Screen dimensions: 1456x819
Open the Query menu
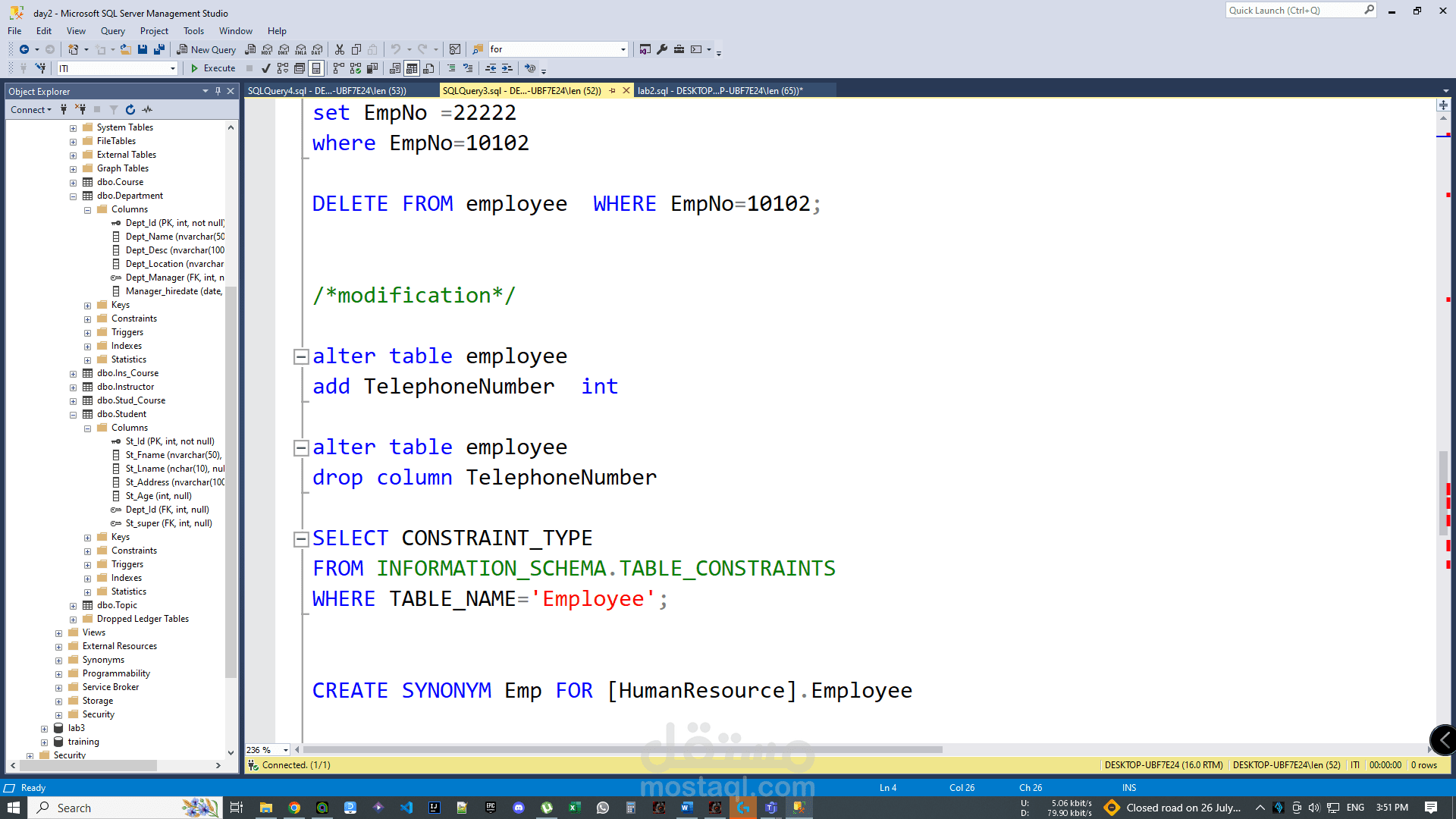point(112,31)
